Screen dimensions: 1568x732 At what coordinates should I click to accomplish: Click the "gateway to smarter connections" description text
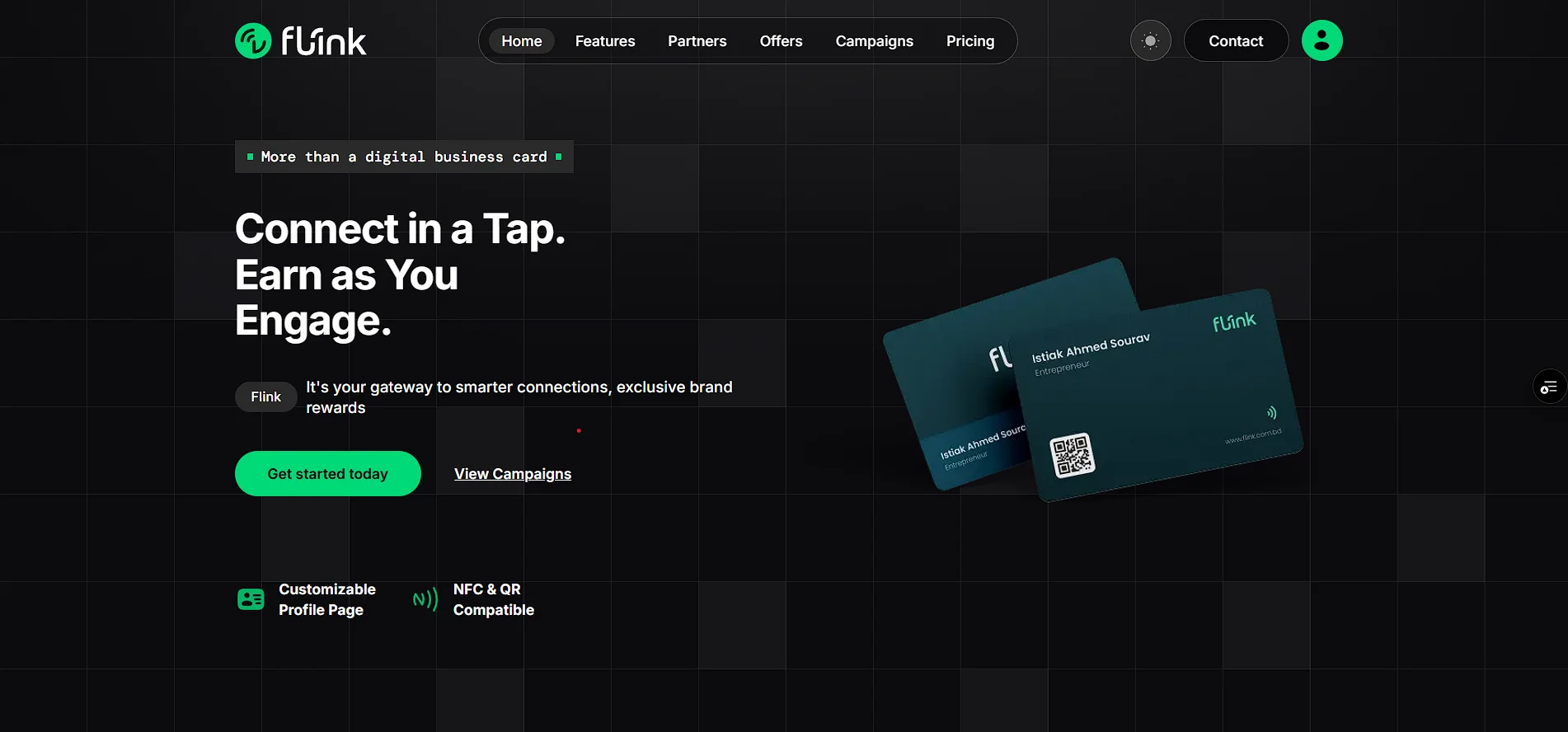519,397
